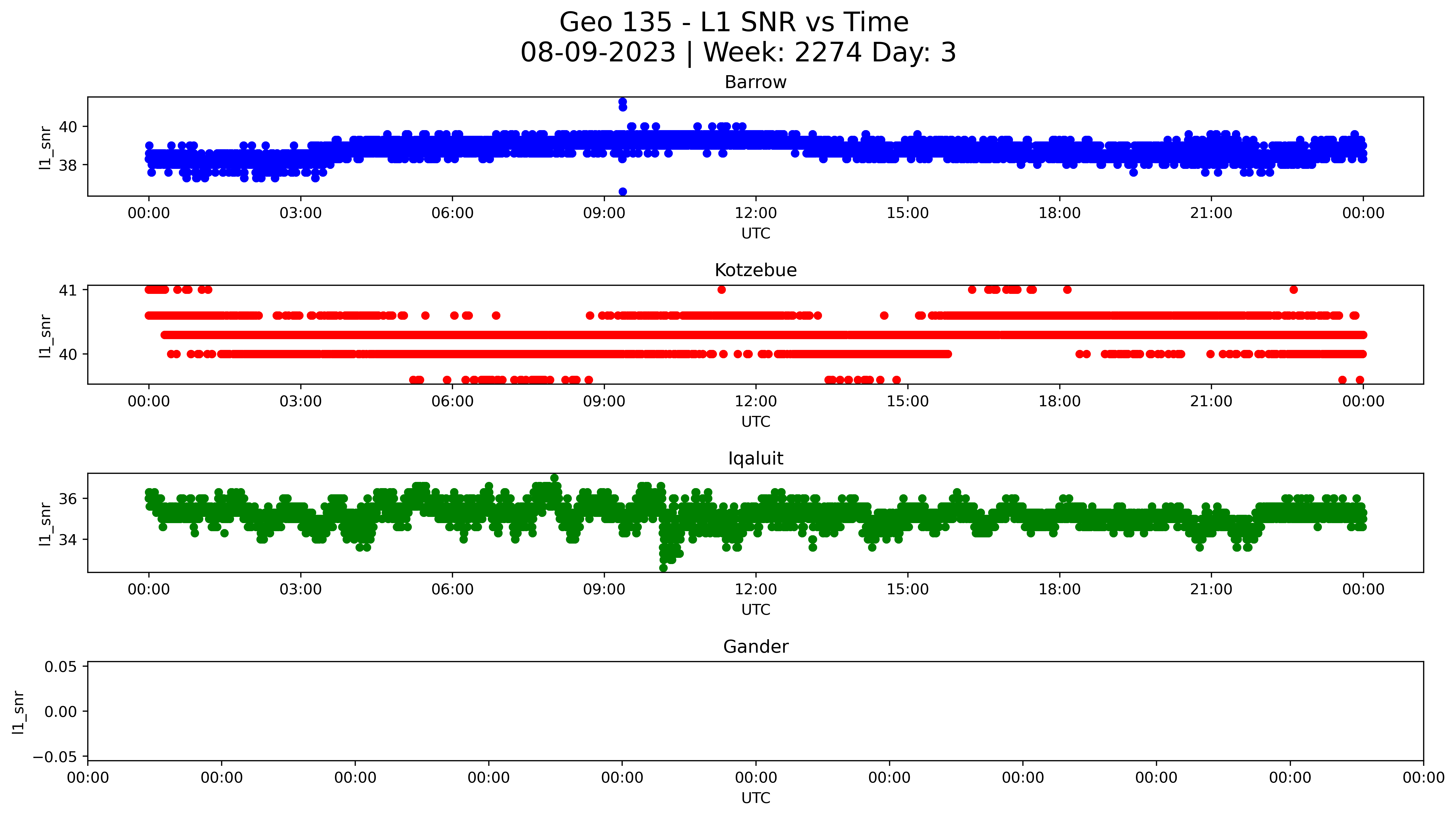Click '06:00' tick under Barrow plot
This screenshot has width=1456, height=817.
coord(453,214)
